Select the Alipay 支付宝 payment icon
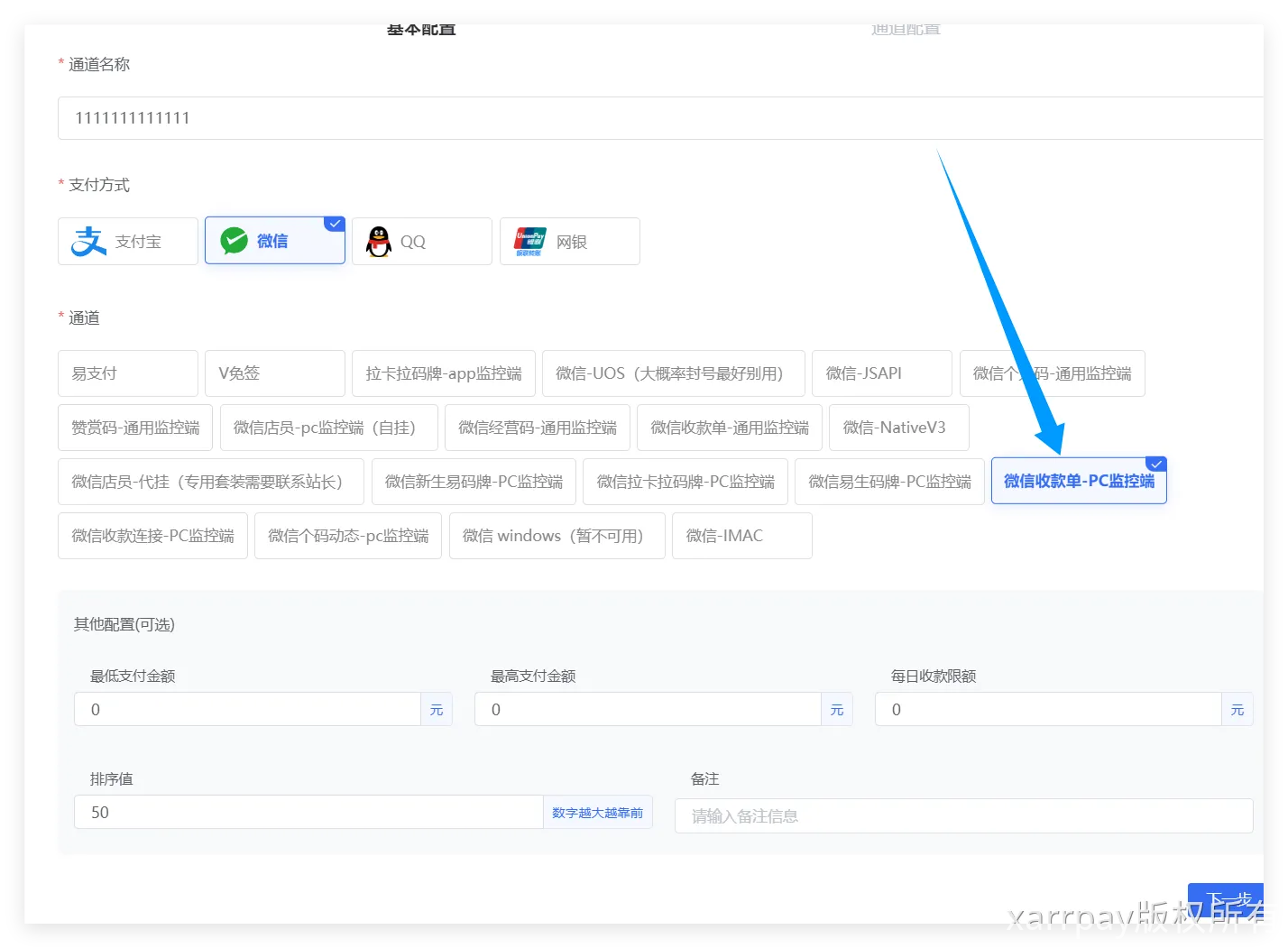This screenshot has height=948, width=1288. point(88,242)
